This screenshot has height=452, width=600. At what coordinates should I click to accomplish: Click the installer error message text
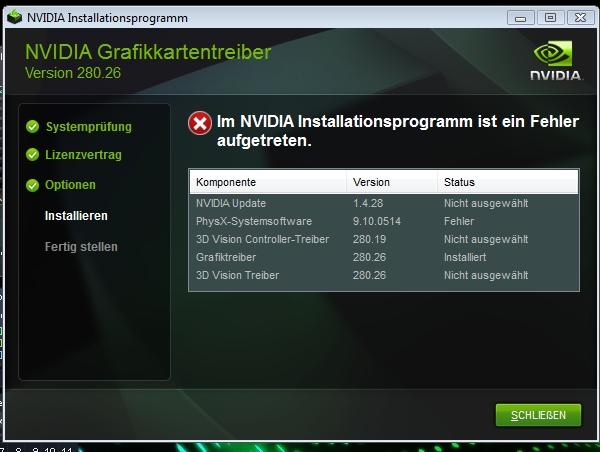click(398, 131)
